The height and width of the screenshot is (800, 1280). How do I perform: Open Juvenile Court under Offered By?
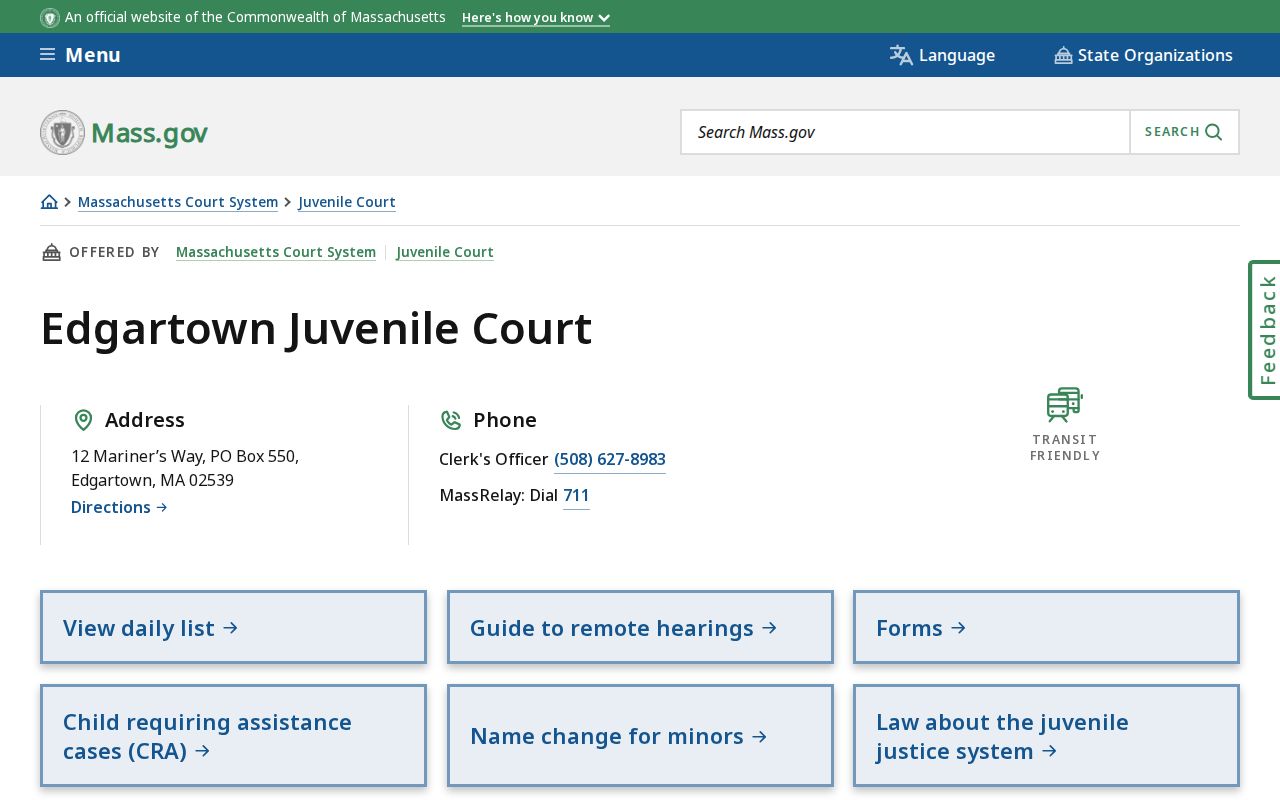445,252
